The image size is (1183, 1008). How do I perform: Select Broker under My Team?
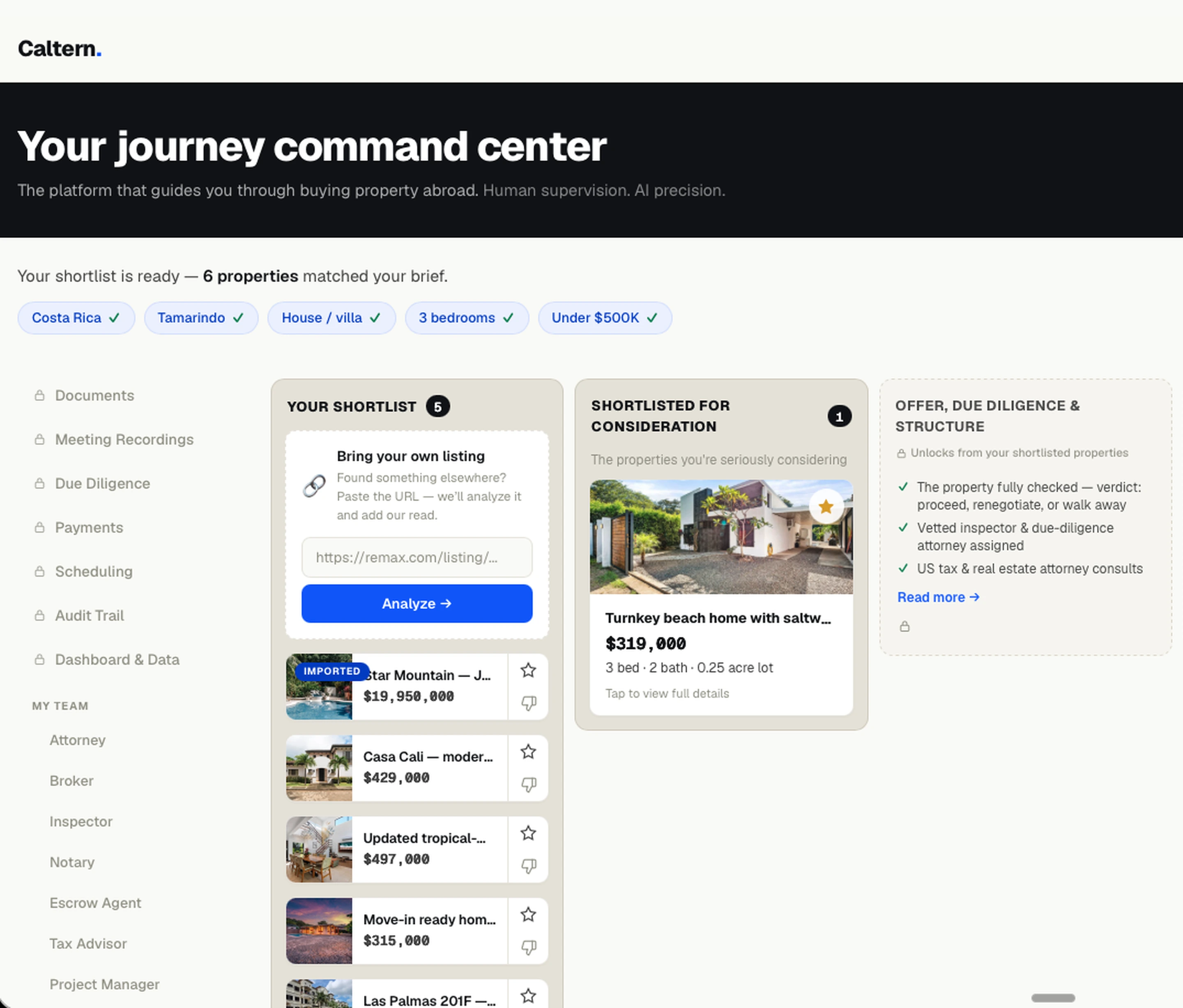[71, 780]
